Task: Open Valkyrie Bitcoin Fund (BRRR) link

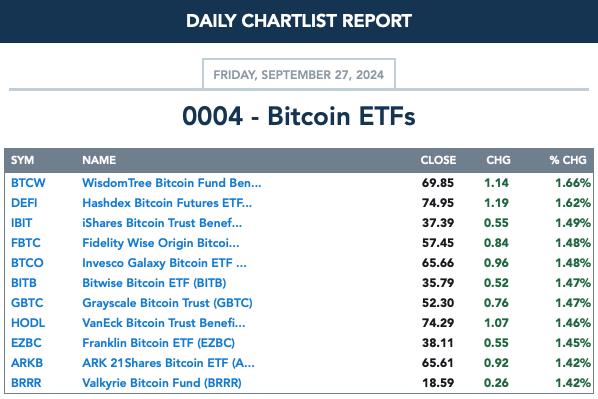Action: pyautogui.click(x=162, y=383)
